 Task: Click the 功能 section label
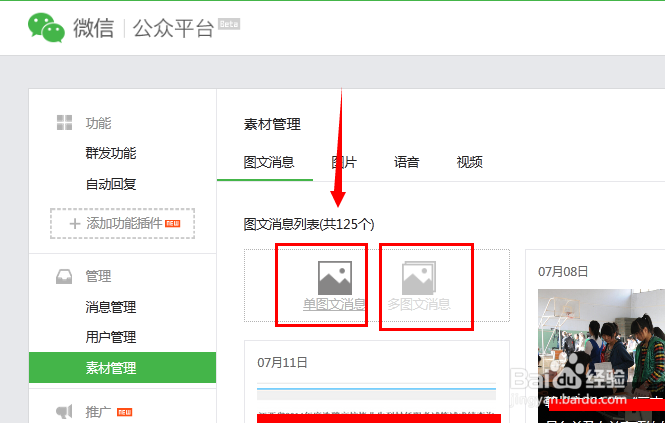click(98, 123)
